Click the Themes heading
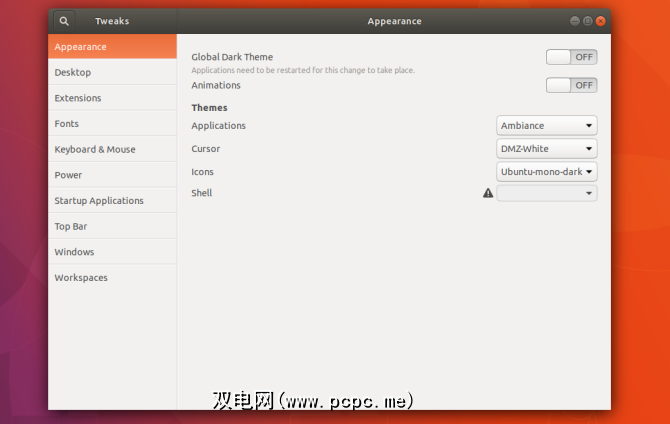670x424 pixels. (x=209, y=108)
